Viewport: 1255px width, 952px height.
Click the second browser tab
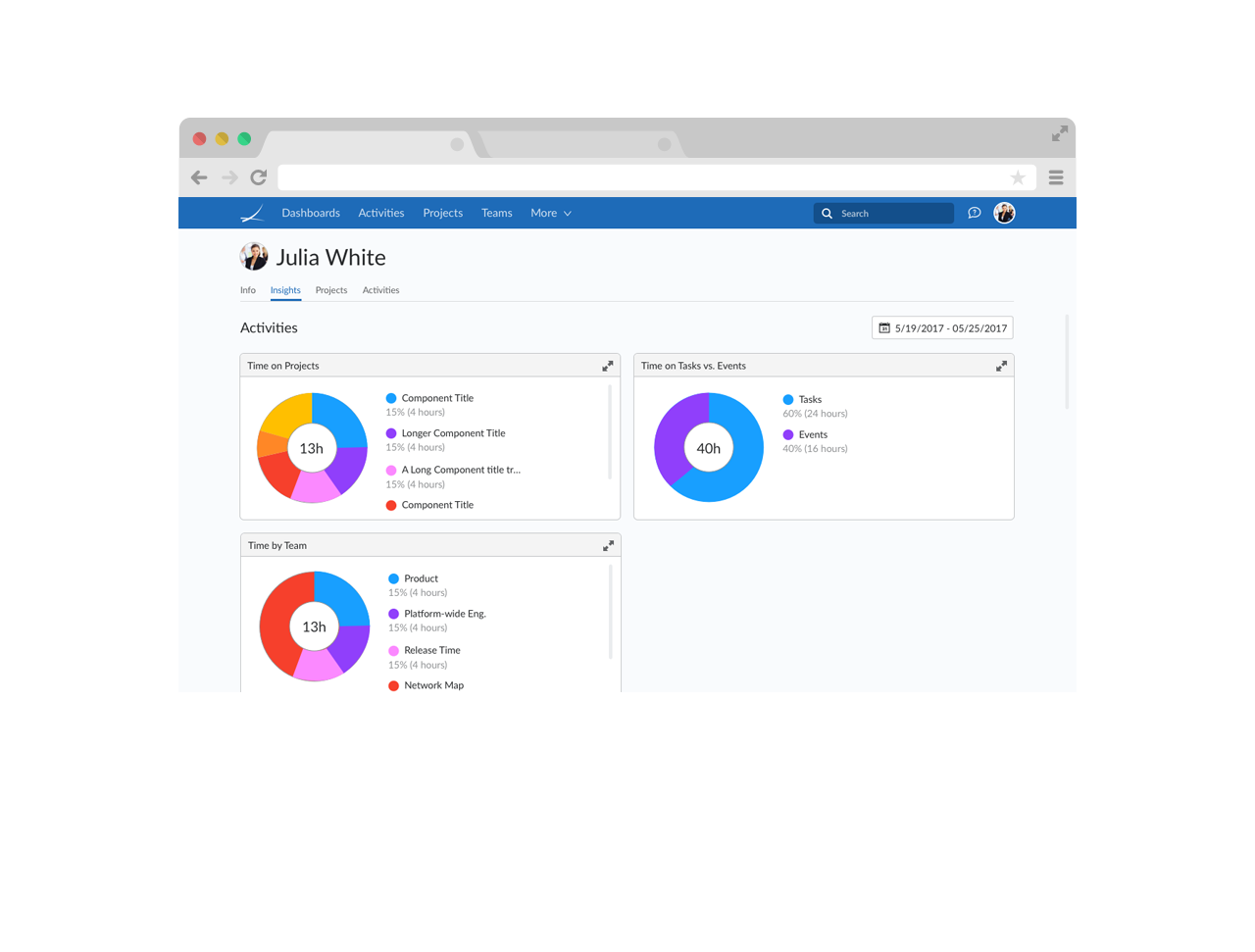point(580,144)
